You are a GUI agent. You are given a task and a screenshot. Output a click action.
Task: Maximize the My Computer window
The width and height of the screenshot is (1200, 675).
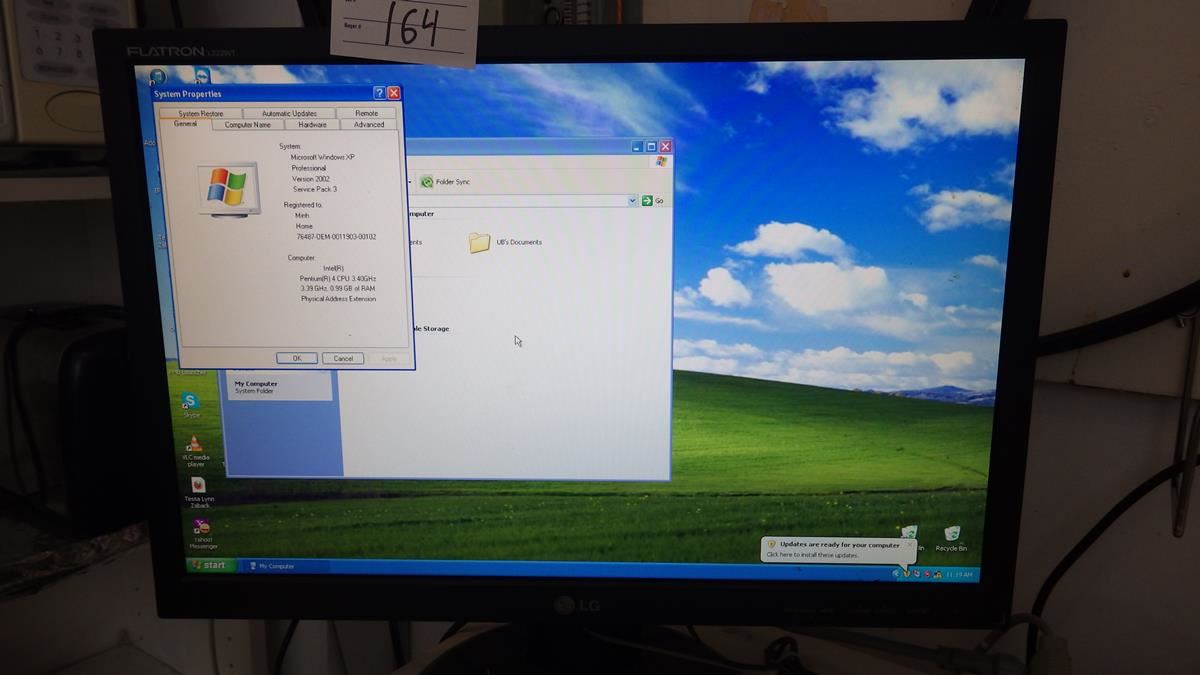[x=651, y=147]
